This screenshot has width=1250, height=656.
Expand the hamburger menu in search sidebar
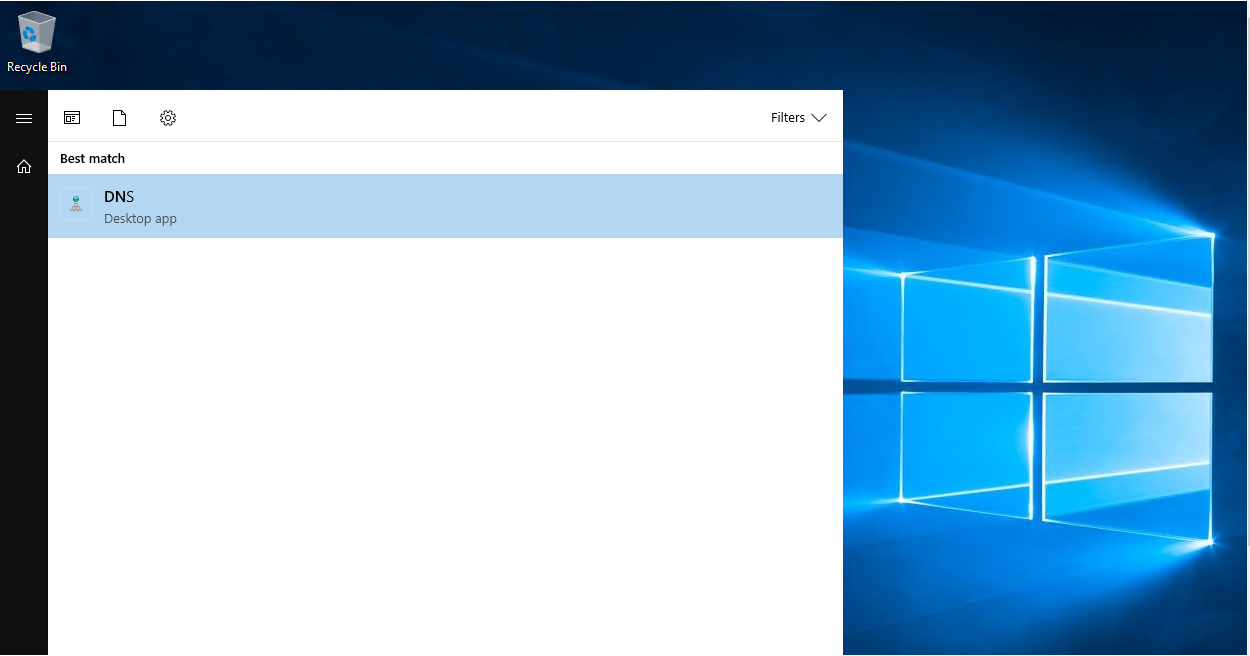click(x=24, y=118)
